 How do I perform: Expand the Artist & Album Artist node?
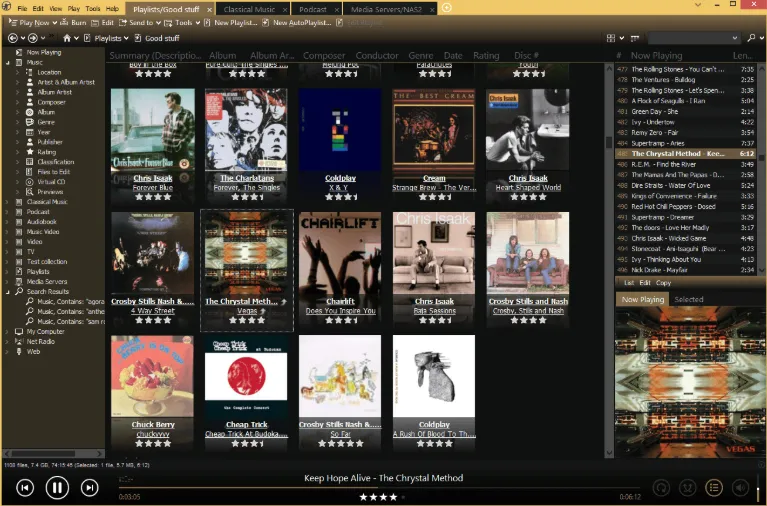click(18, 82)
